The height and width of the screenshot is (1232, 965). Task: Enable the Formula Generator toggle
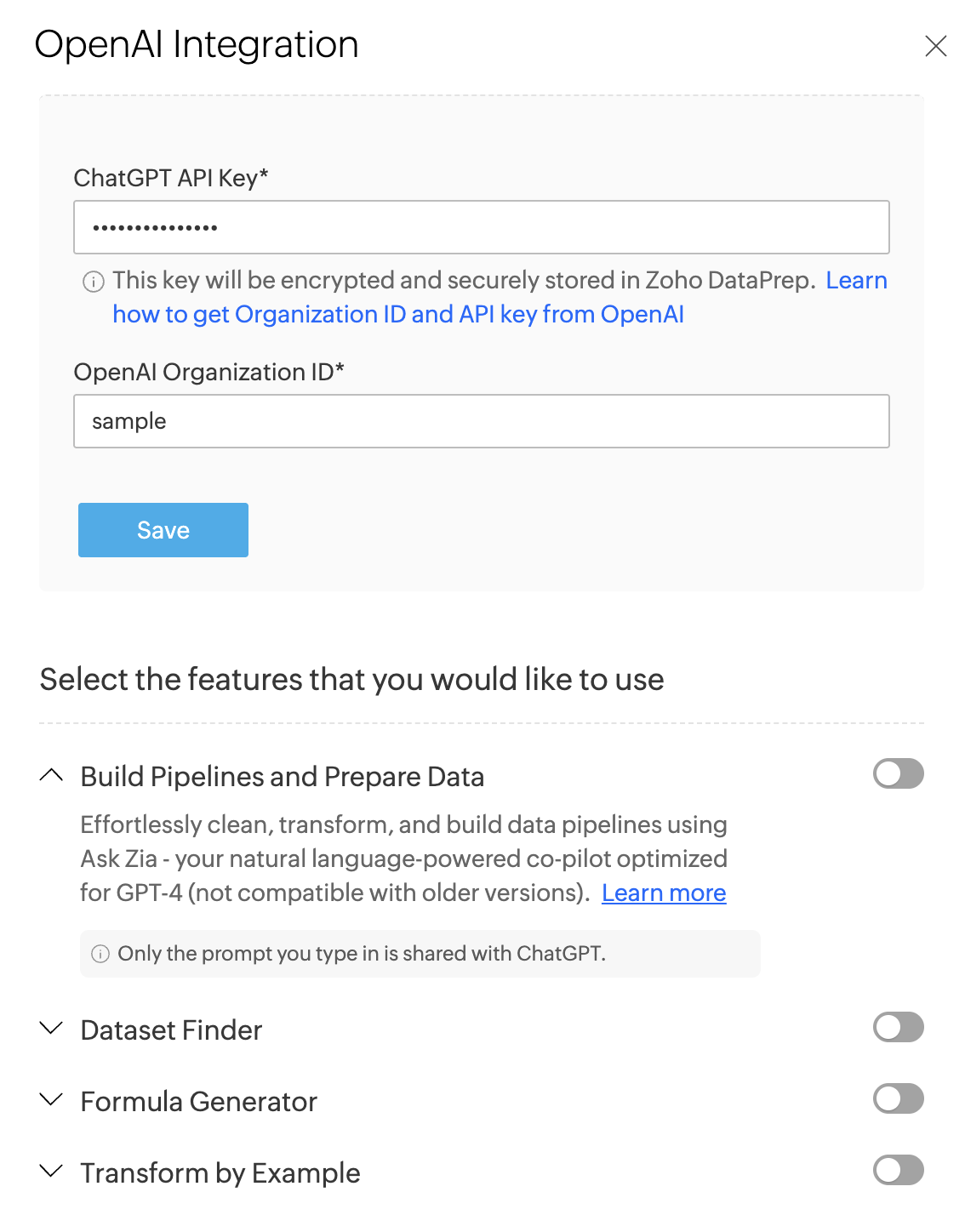pyautogui.click(x=898, y=1098)
